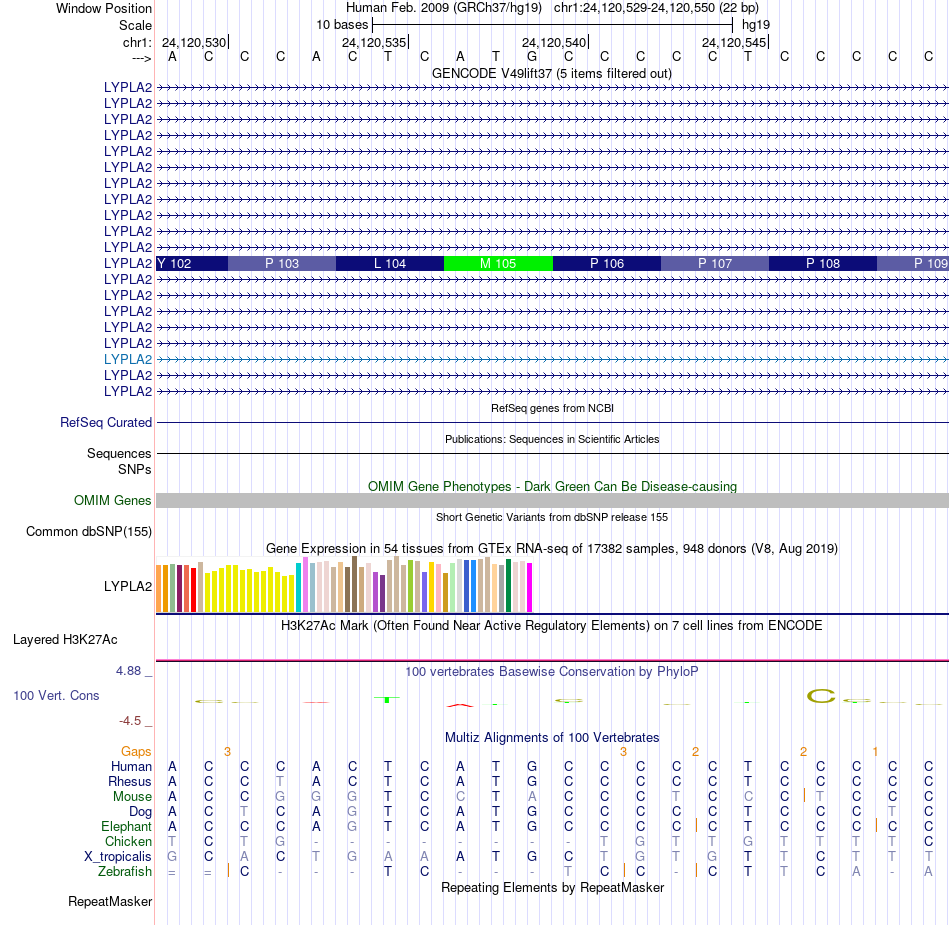Screen dimensions: 950x925
Task: Click the large C PhyloP conservation logo
Action: click(x=821, y=696)
